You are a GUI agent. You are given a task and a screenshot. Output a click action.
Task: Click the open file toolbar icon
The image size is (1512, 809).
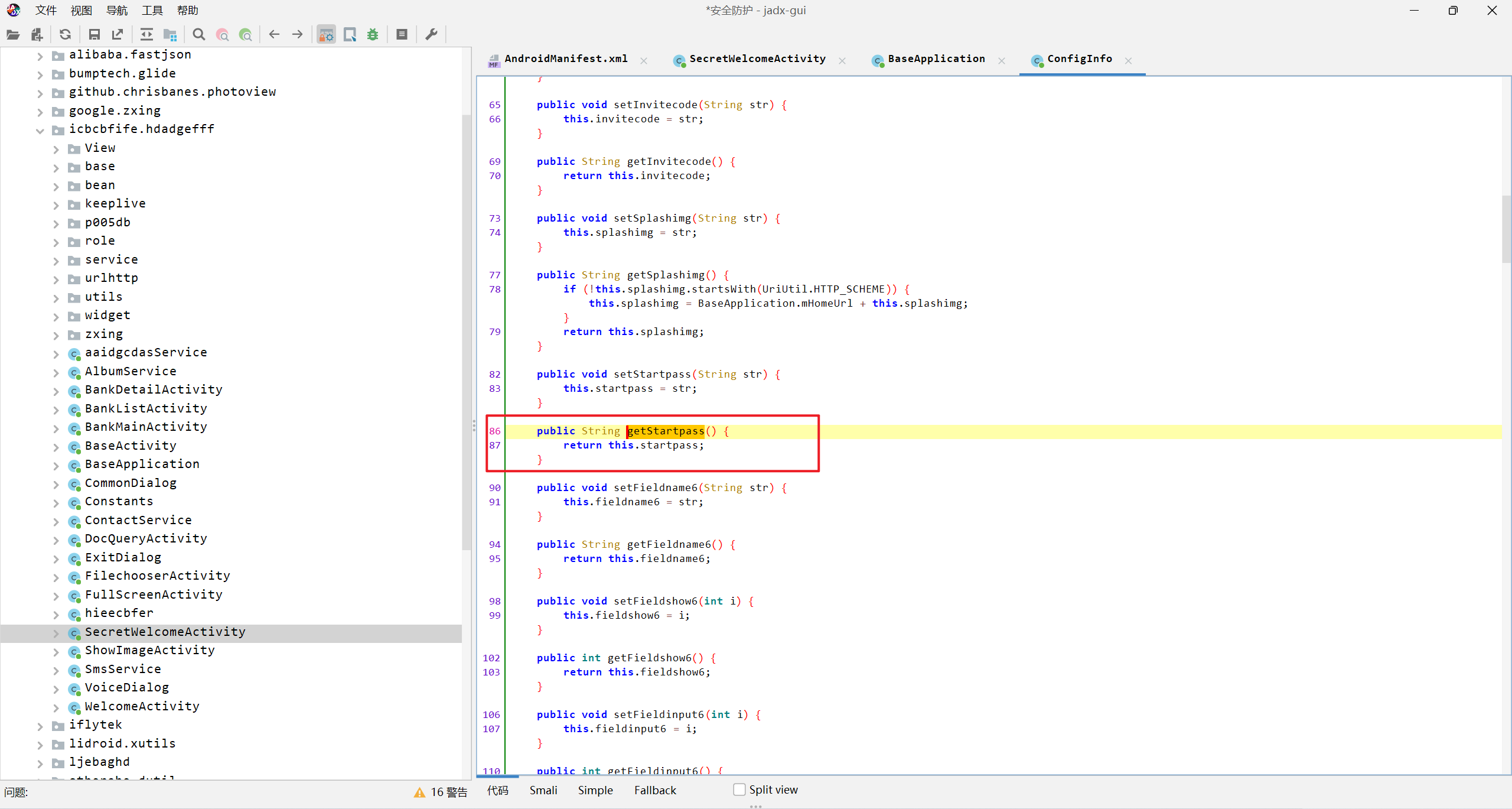(x=13, y=34)
